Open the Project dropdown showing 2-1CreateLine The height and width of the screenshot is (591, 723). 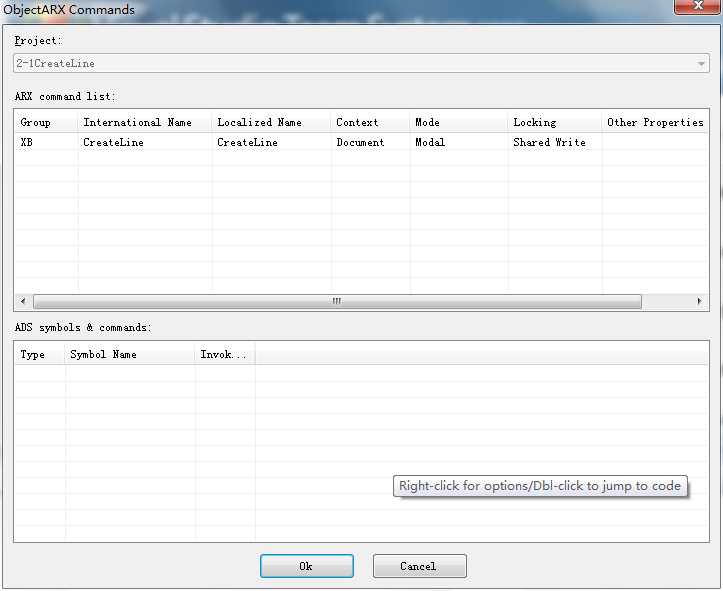click(x=361, y=63)
